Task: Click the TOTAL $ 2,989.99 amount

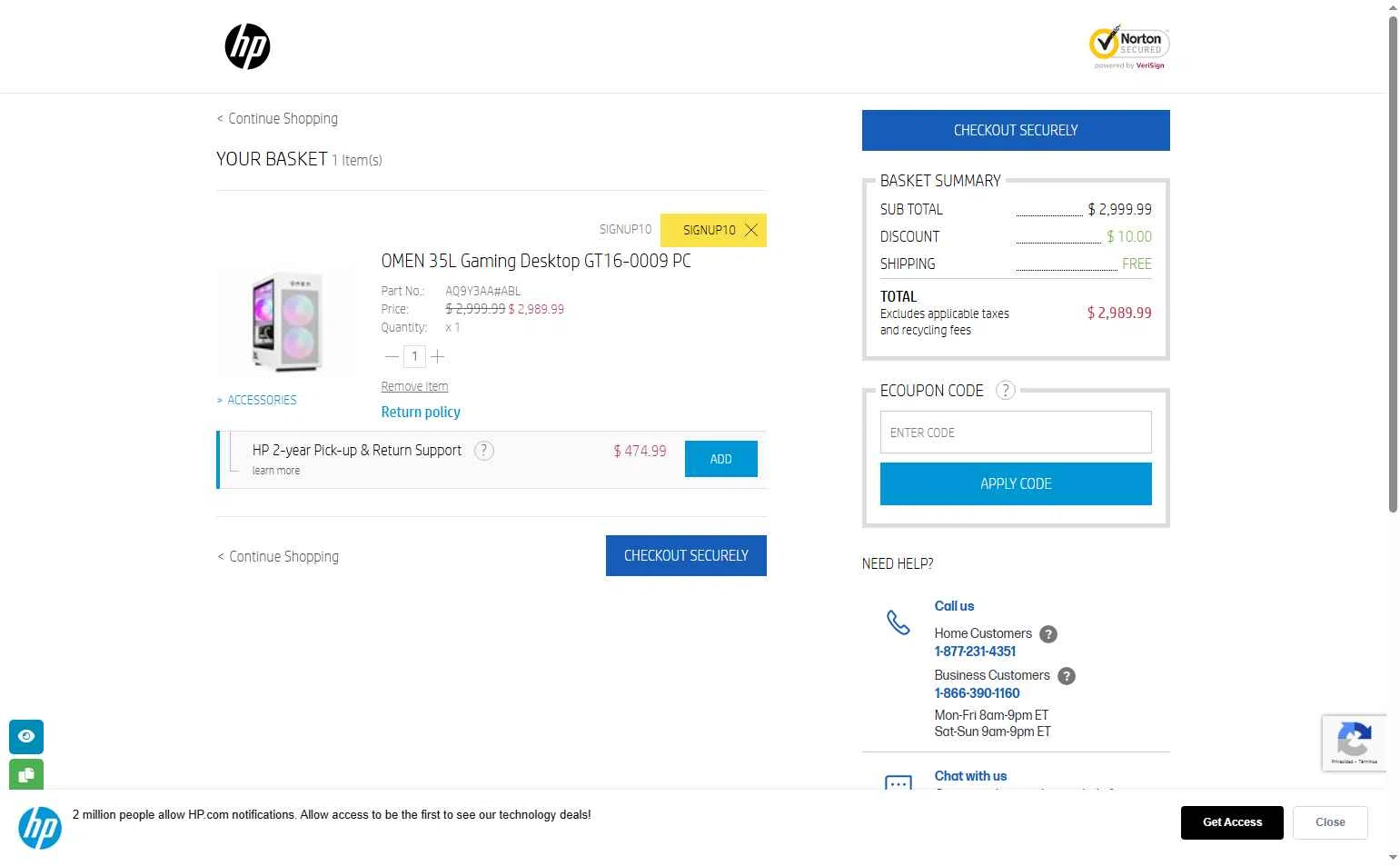Action: tap(1119, 313)
